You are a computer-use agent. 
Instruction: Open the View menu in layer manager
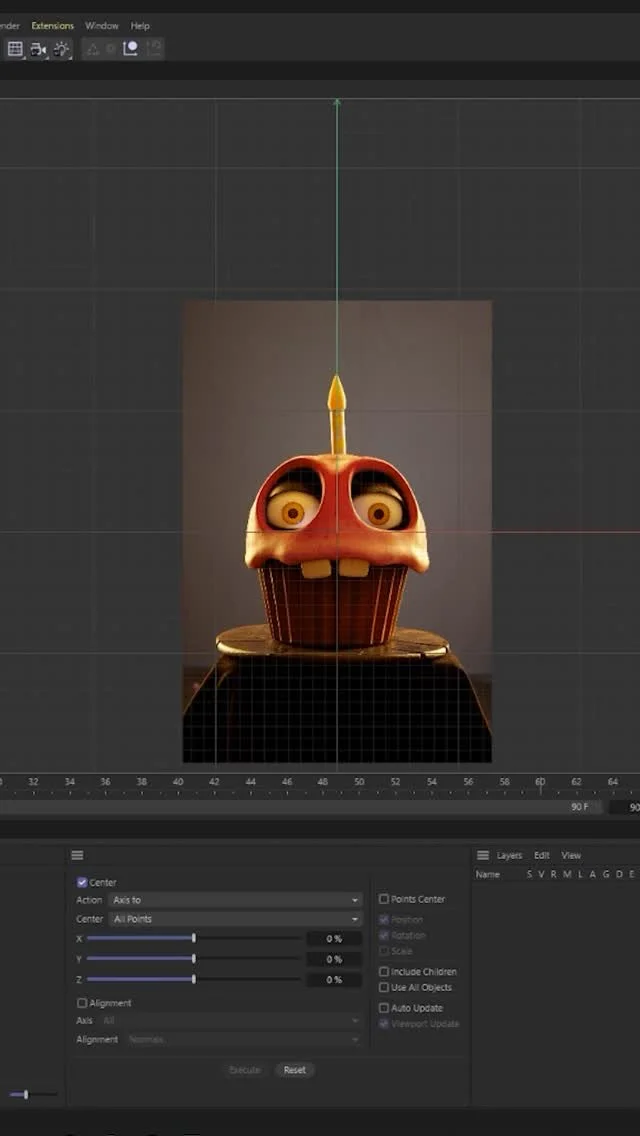[x=571, y=856]
